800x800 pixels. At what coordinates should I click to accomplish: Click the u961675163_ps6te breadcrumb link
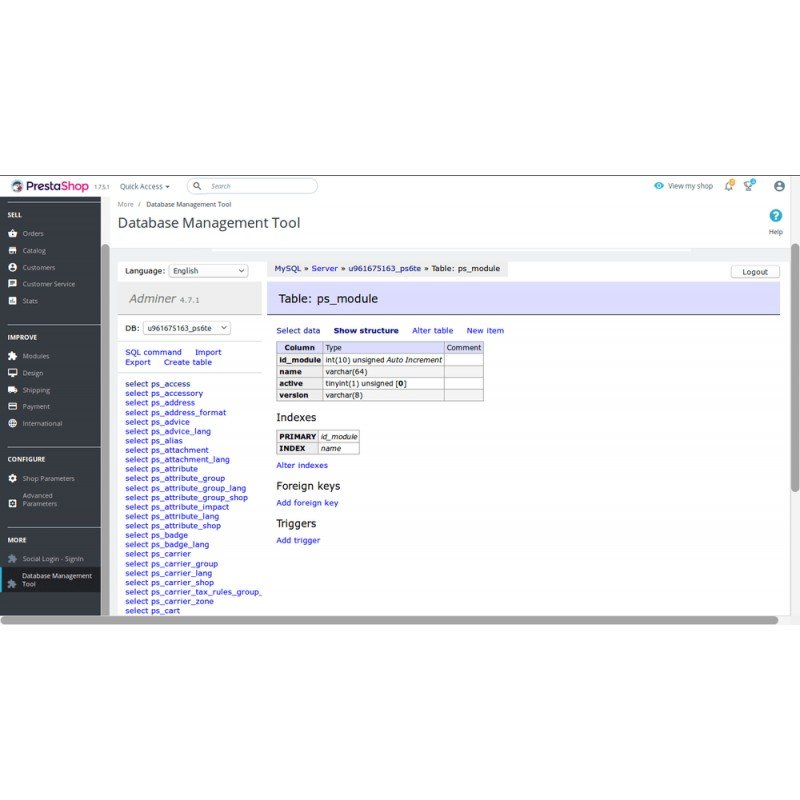coord(385,268)
